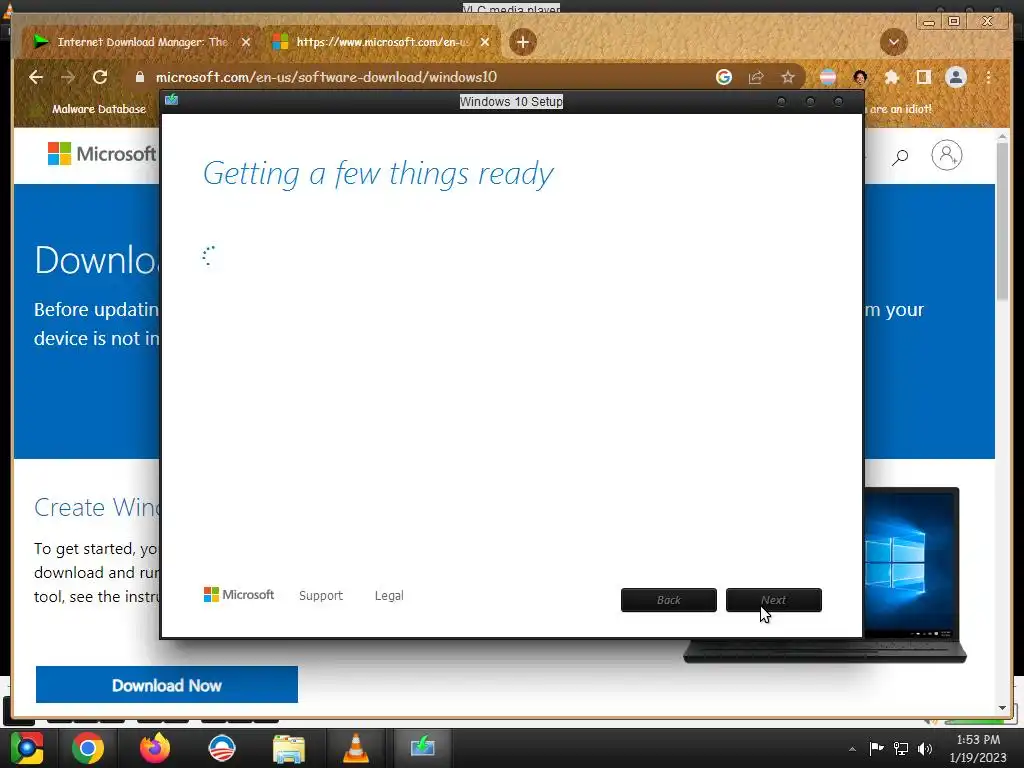Click the webpage search magnifier icon
This screenshot has height=768, width=1024.
point(900,157)
